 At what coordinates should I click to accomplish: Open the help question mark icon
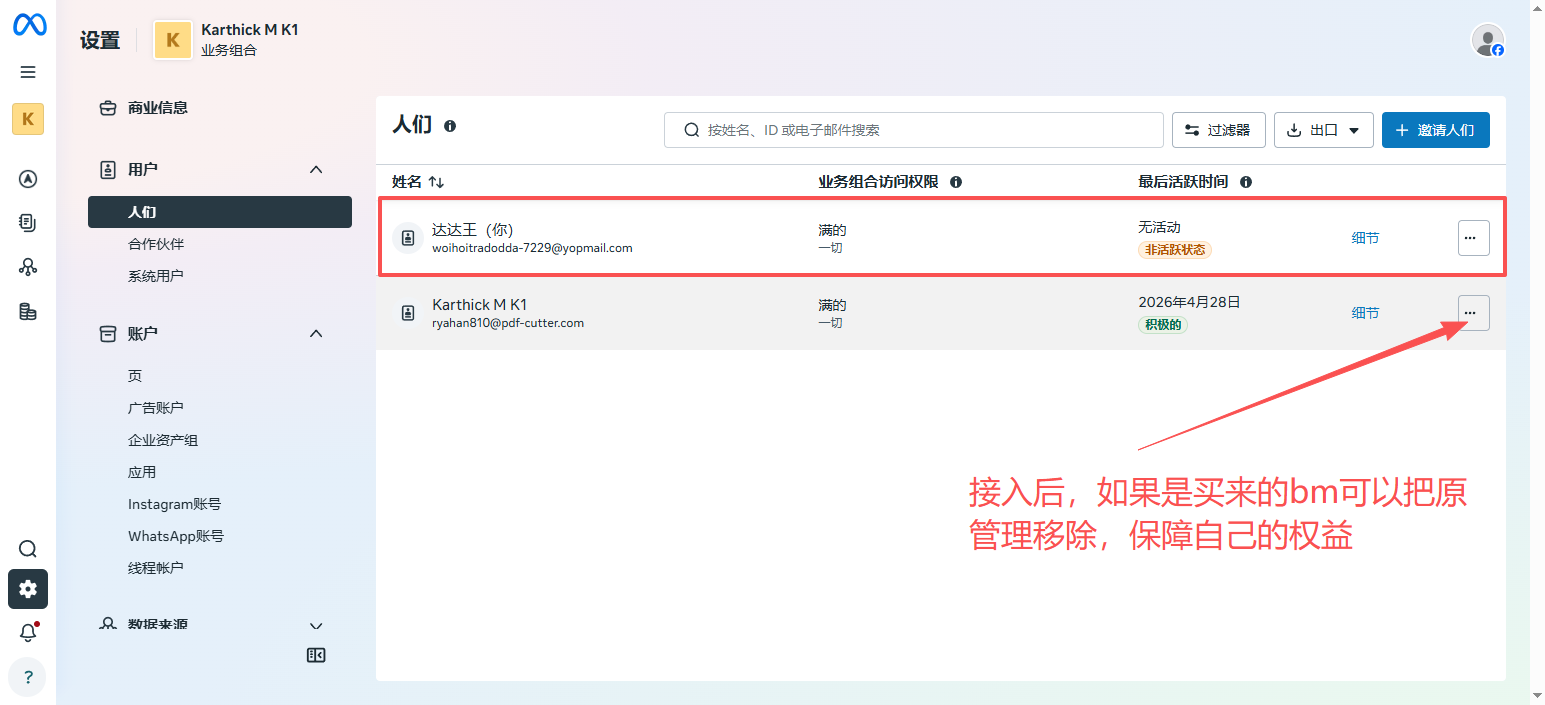28,677
